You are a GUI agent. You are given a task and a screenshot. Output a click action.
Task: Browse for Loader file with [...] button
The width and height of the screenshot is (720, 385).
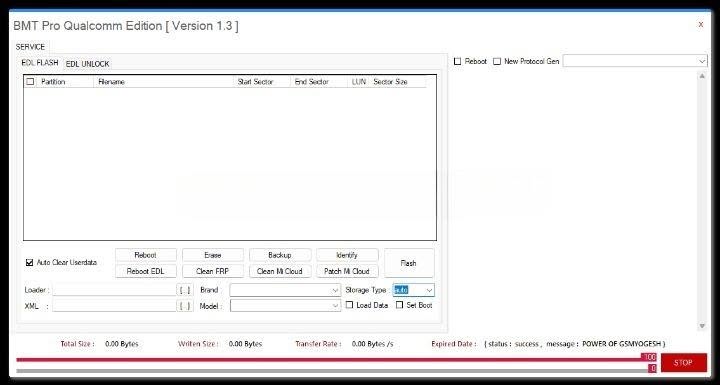[x=185, y=290]
